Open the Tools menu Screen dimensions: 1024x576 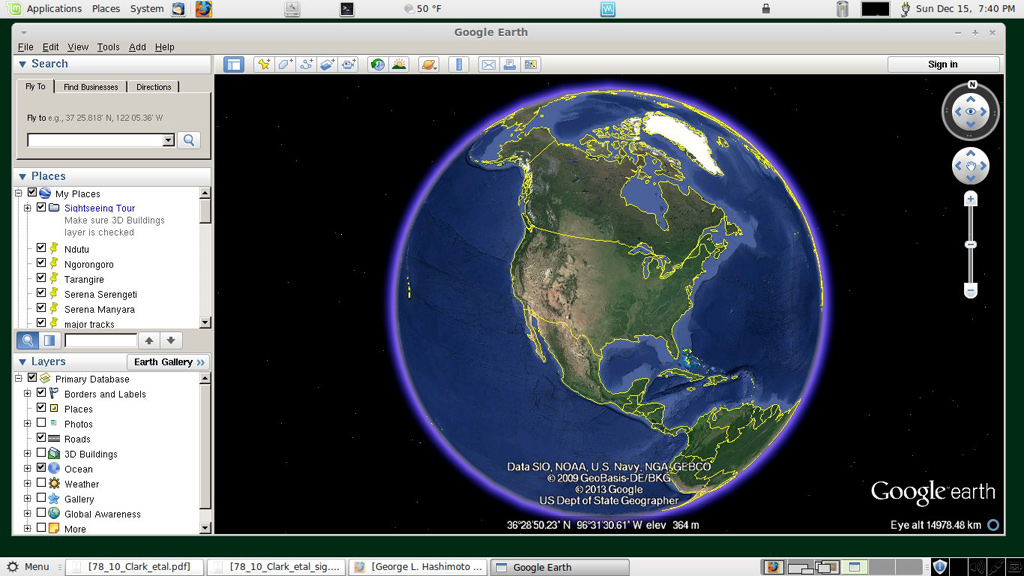point(108,47)
